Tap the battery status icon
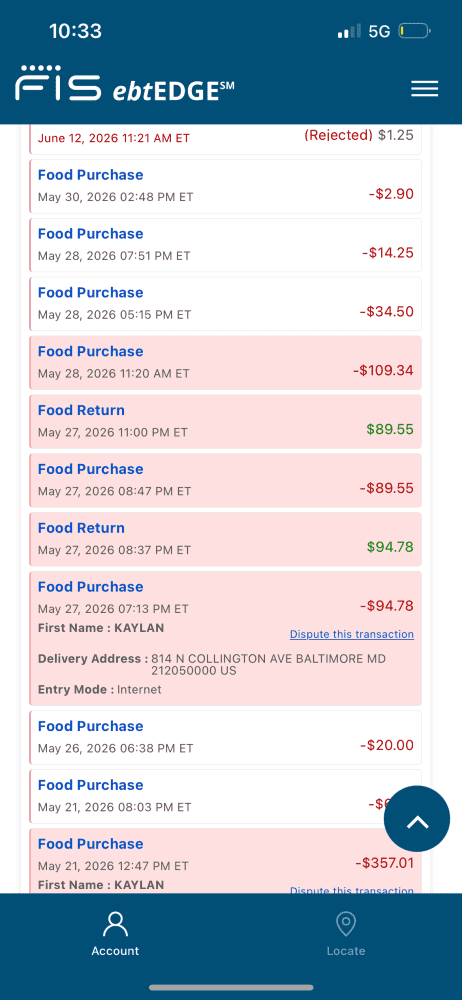This screenshot has width=462, height=1000. click(x=415, y=31)
